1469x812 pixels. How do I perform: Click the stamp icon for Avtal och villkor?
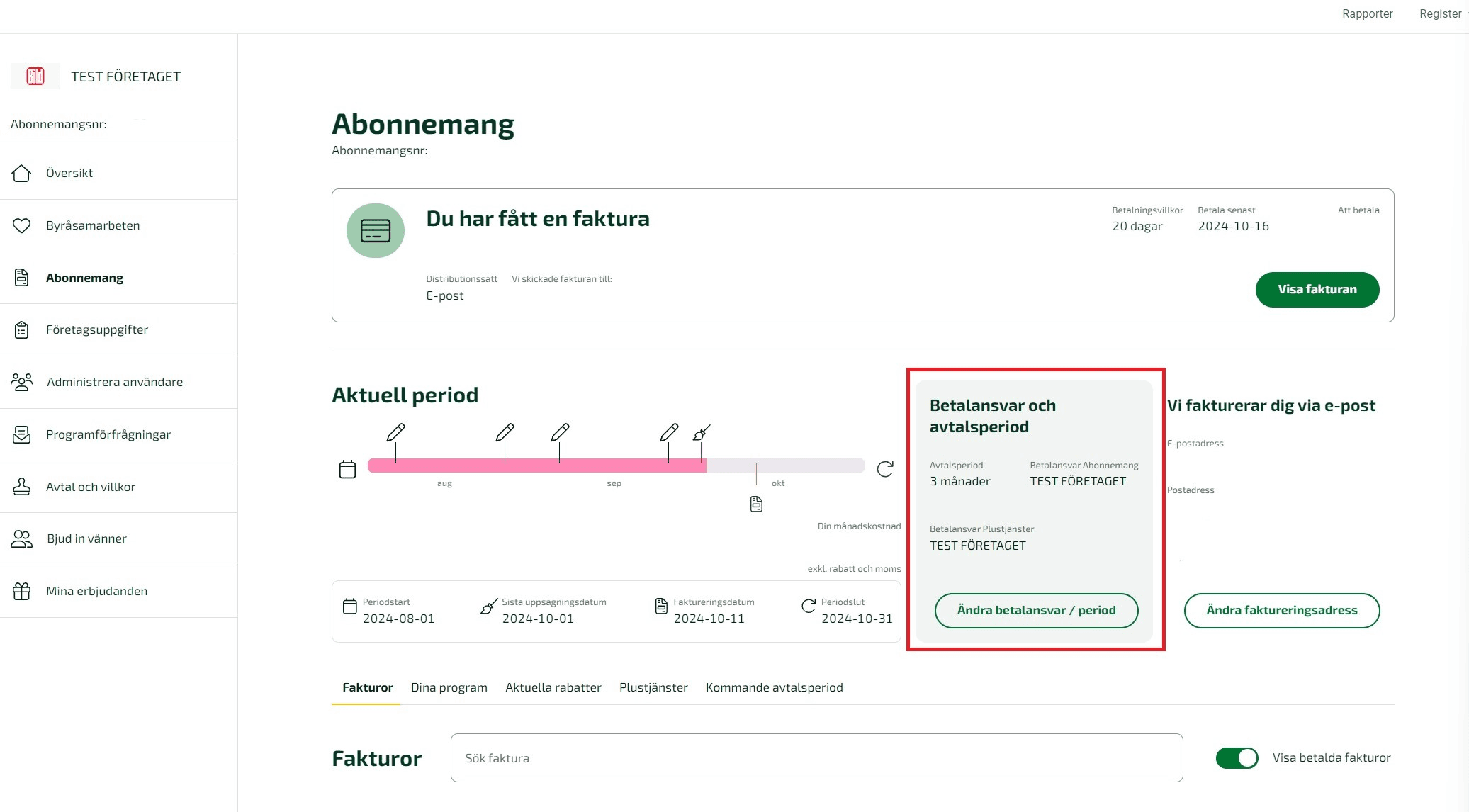(21, 487)
